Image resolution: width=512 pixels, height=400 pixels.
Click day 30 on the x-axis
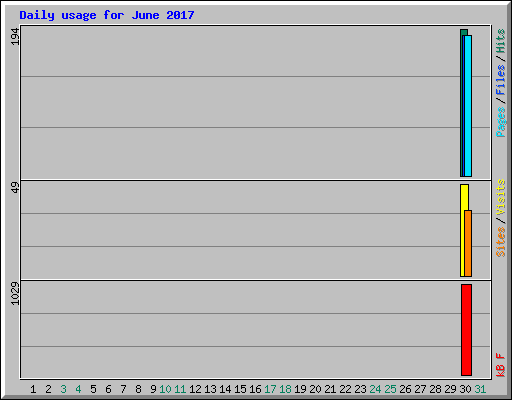tap(465, 389)
